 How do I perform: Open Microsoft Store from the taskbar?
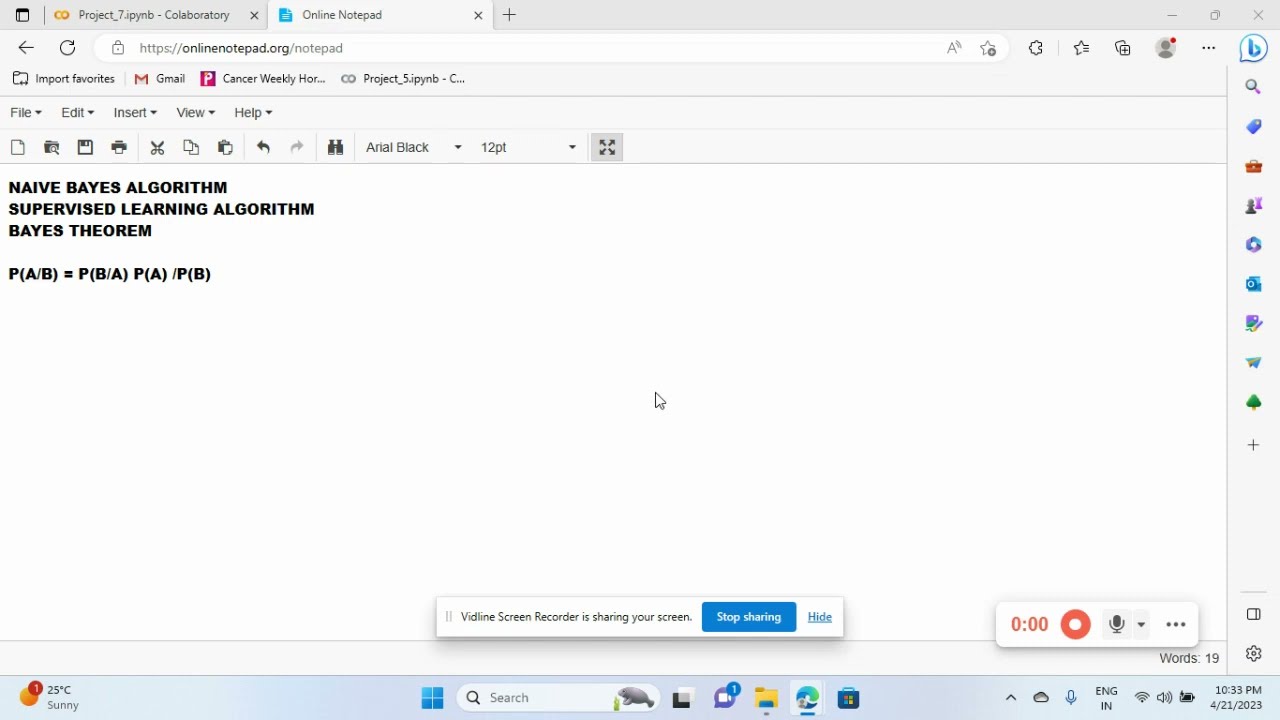pyautogui.click(x=848, y=698)
